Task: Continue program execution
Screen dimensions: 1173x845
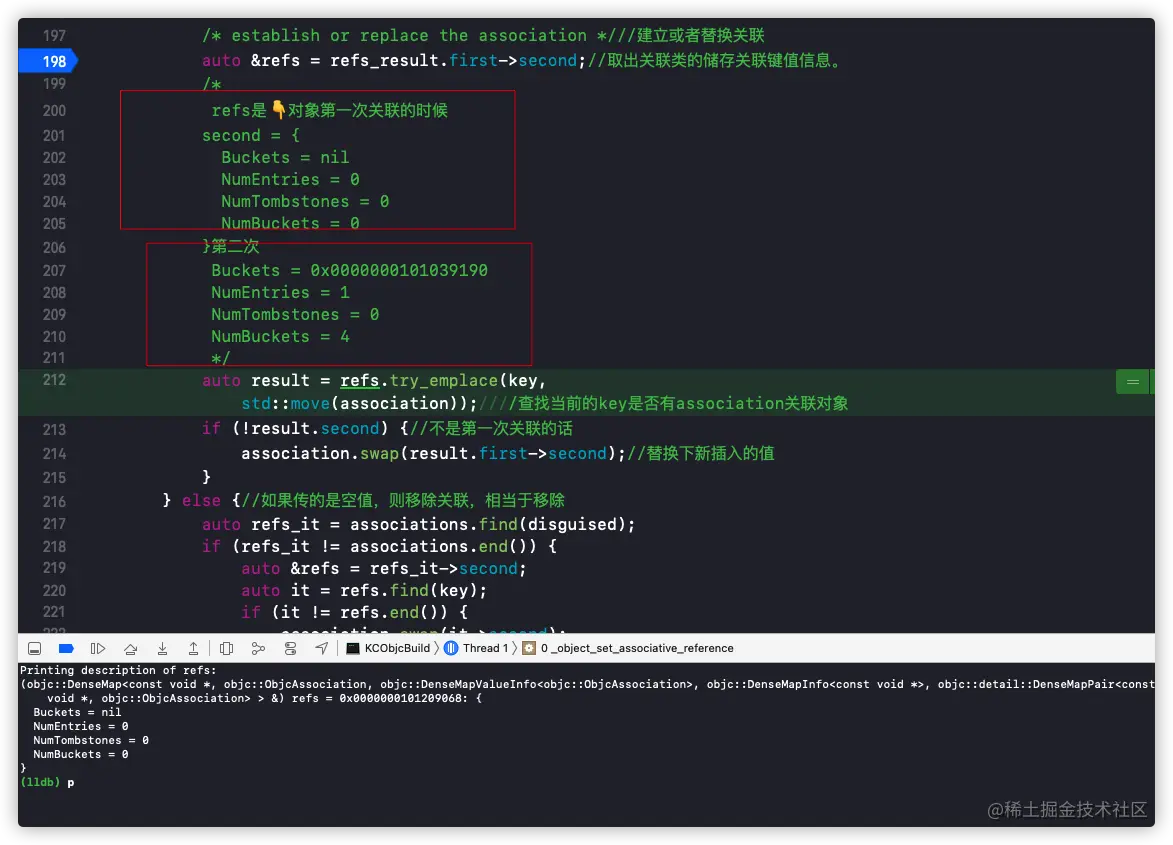Action: tap(98, 648)
